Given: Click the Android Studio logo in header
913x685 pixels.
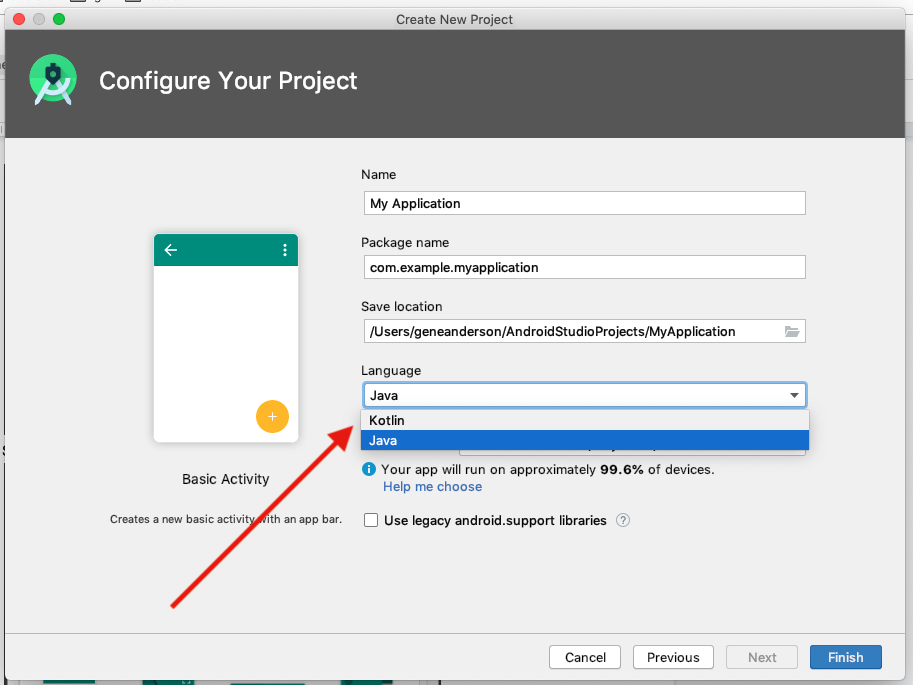Looking at the screenshot, I should coord(53,81).
